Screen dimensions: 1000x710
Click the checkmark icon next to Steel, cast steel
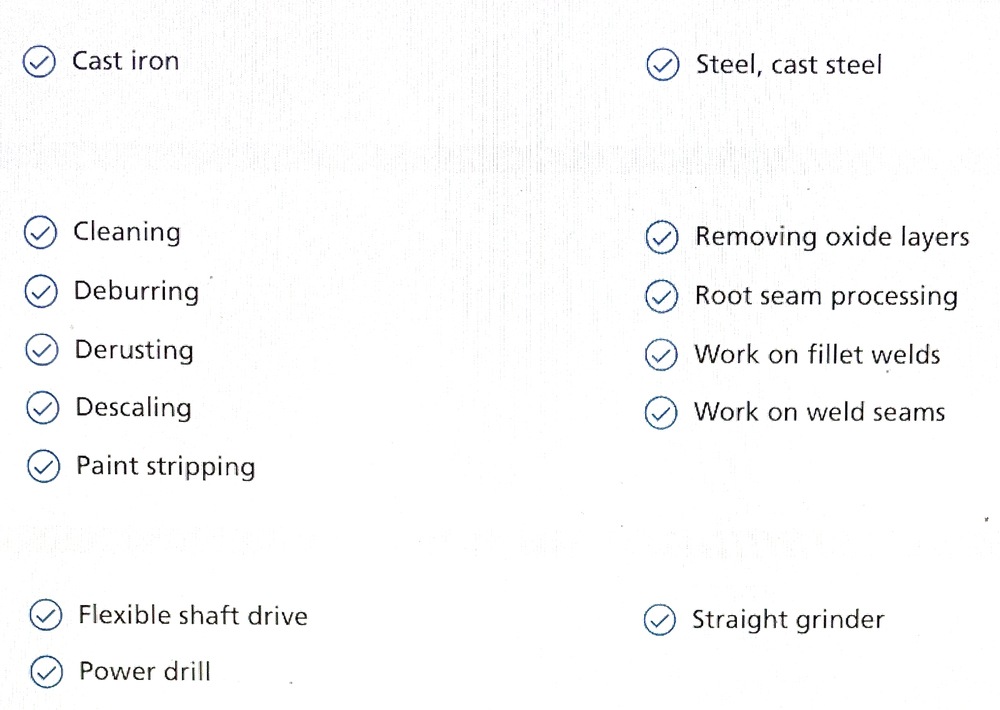pos(663,64)
